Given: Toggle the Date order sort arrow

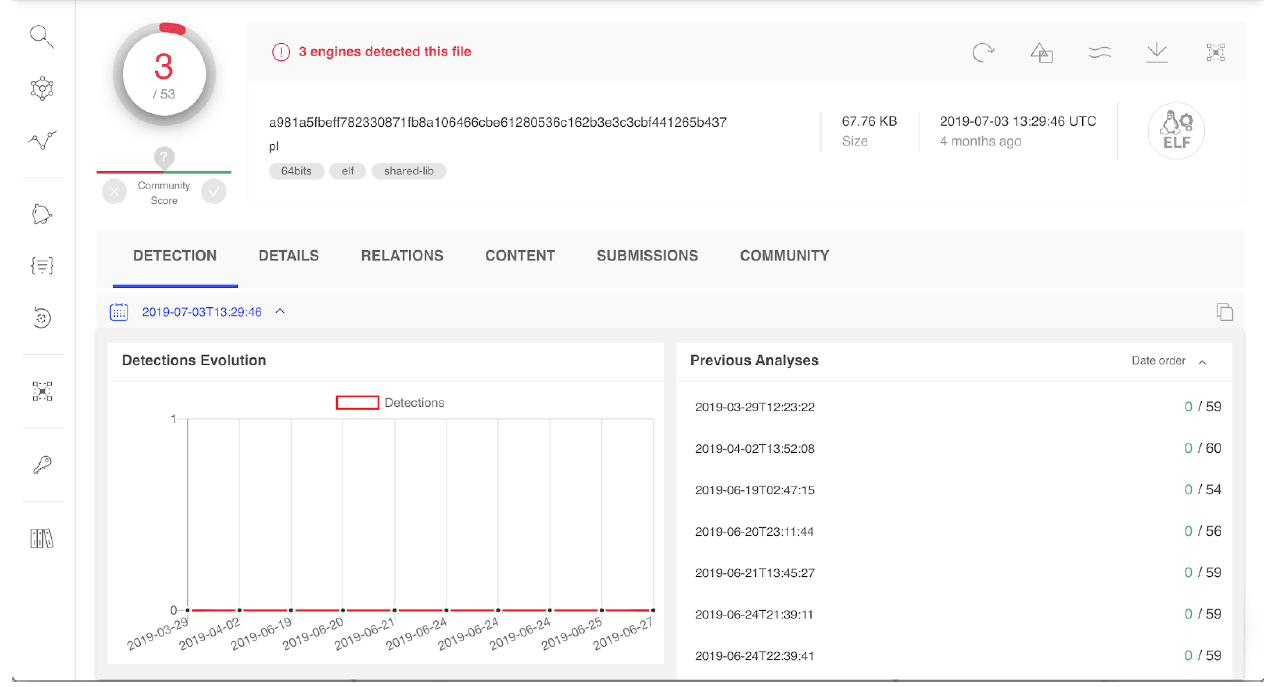Looking at the screenshot, I should 1202,361.
